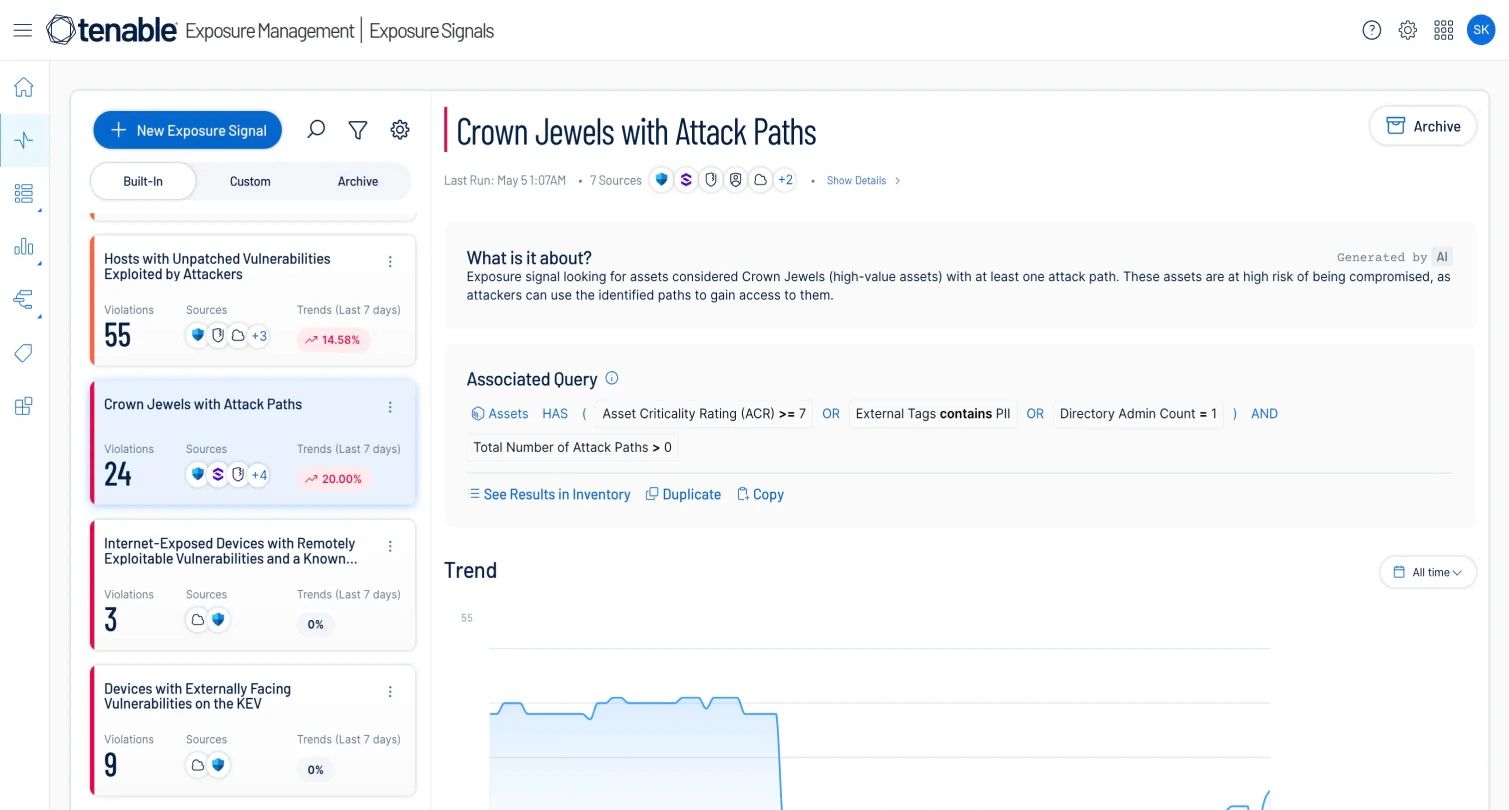1509x810 pixels.
Task: Click the +2 additional sources badge in header
Action: click(785, 180)
